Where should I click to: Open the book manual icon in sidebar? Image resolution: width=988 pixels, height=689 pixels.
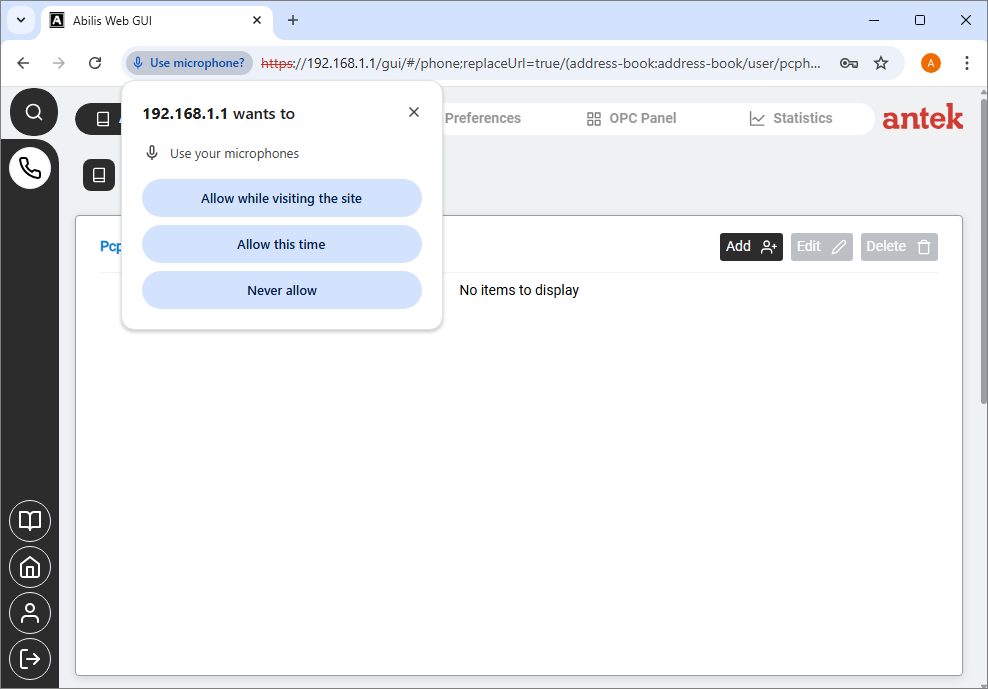point(30,521)
